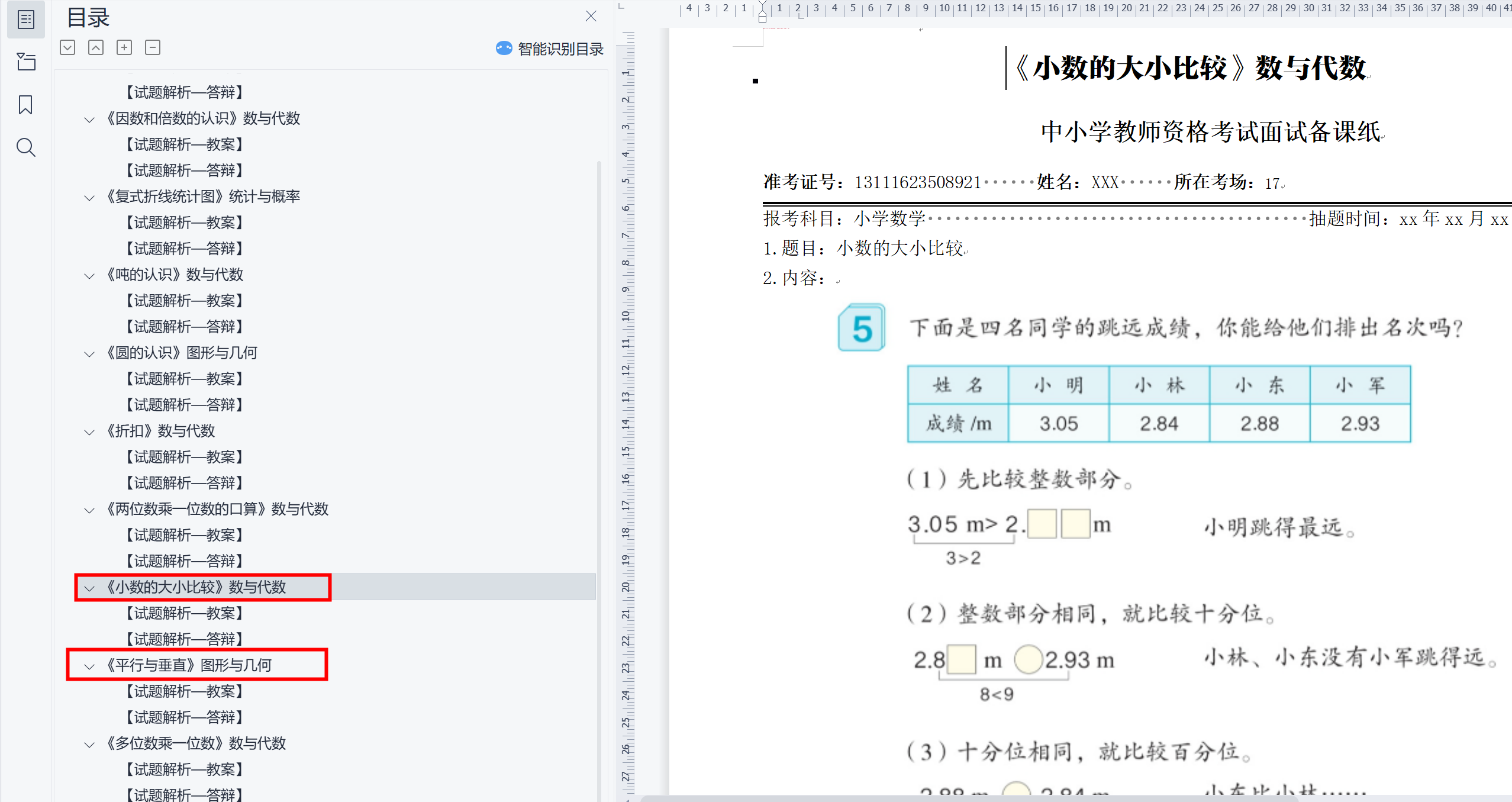Click the minus demote-level outline button
This screenshot has width=1512, height=802.
pos(153,47)
